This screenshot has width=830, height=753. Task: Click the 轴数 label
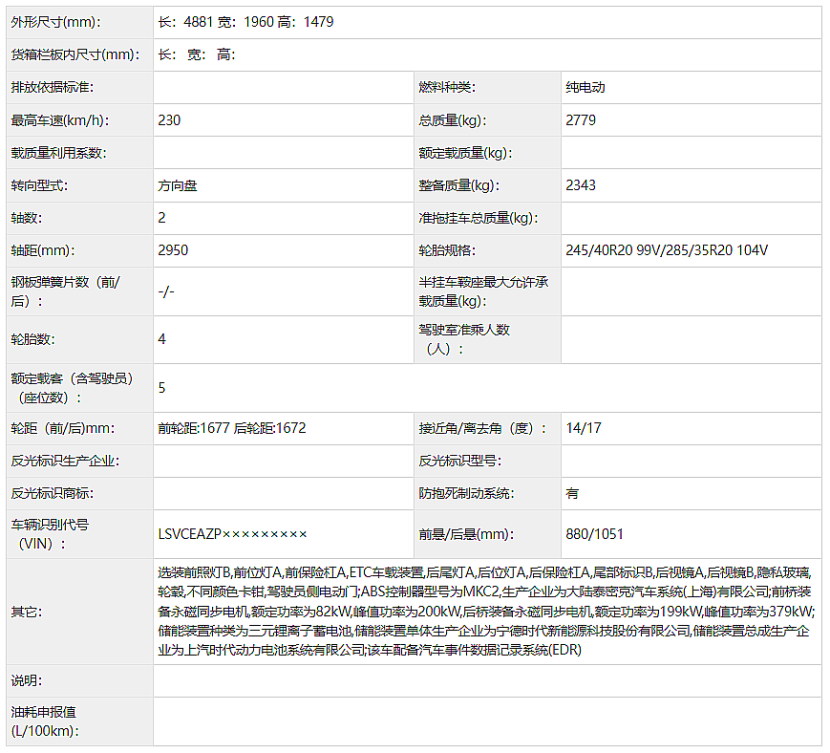(x=26, y=218)
